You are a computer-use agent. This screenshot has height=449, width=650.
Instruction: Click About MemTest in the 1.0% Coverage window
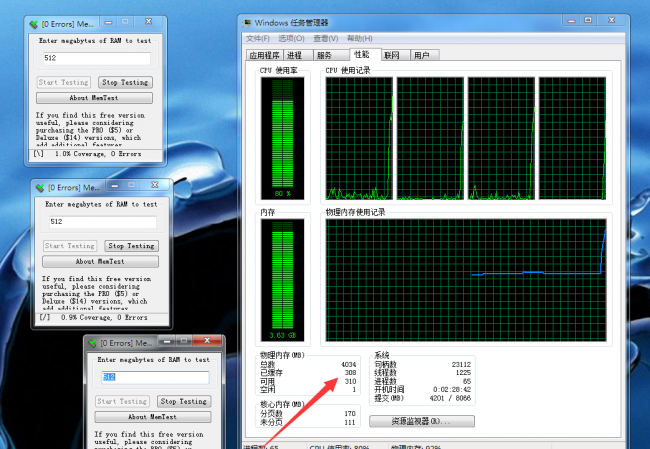coord(94,98)
